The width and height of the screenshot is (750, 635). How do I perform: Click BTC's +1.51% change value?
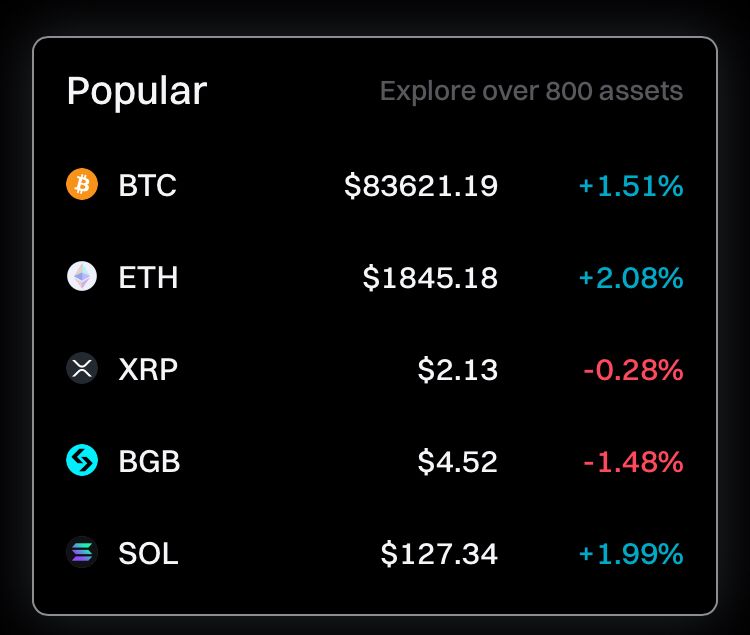coord(631,185)
